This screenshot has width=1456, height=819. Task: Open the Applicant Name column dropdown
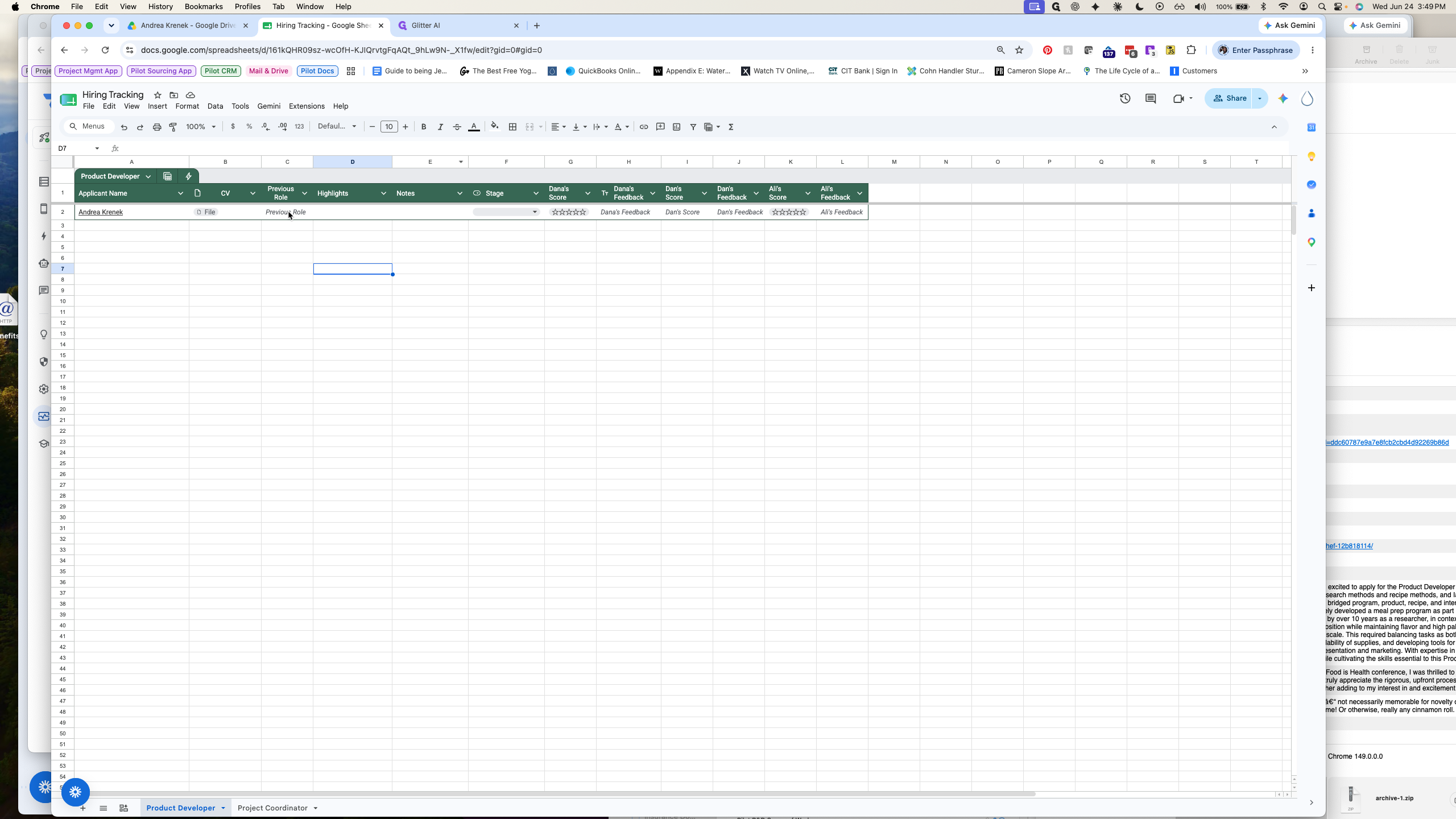point(180,193)
